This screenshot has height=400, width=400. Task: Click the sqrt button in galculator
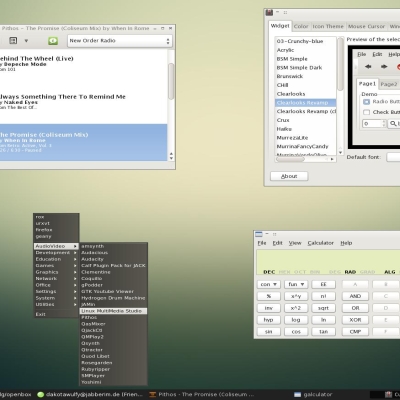pos(323,308)
